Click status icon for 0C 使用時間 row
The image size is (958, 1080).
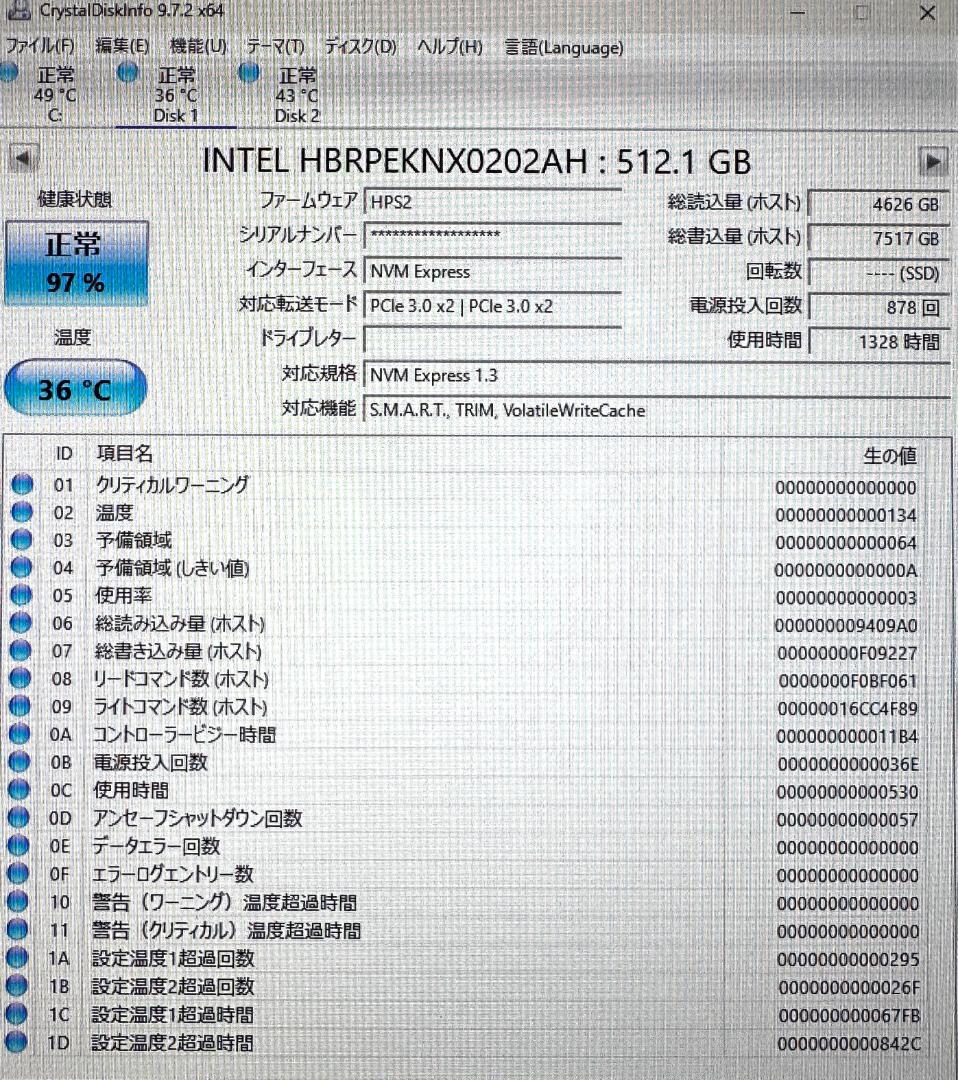pyautogui.click(x=19, y=790)
